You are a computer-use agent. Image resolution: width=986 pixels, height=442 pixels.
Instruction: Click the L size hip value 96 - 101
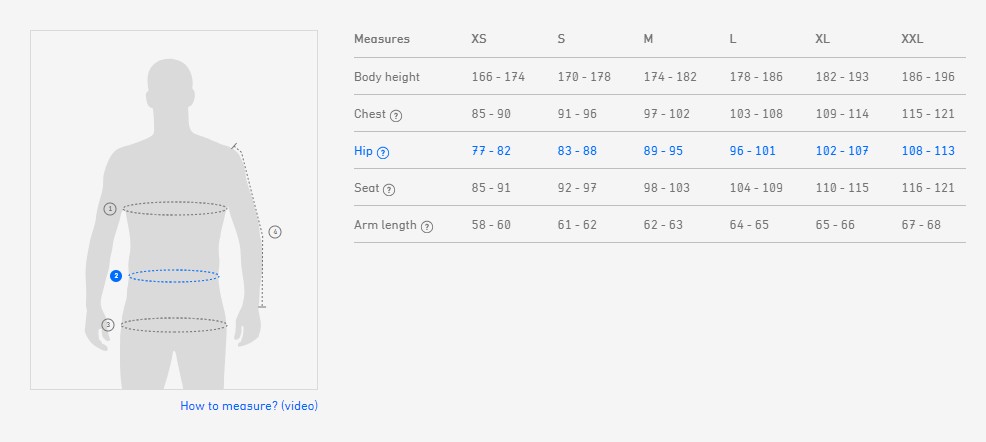click(753, 151)
